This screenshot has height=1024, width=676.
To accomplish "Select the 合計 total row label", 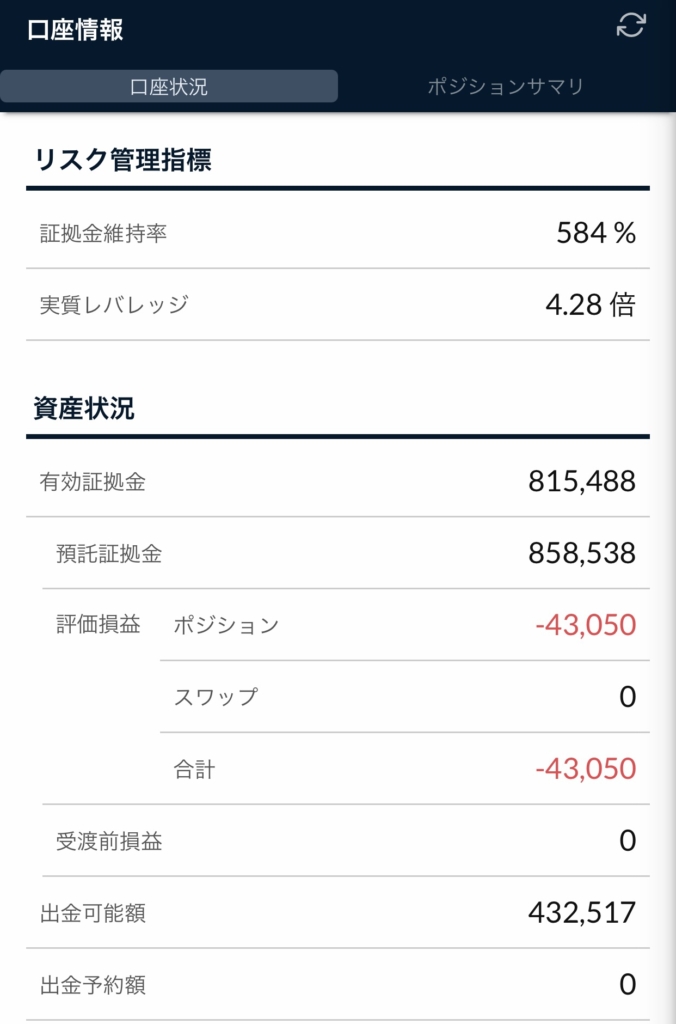I will [194, 769].
